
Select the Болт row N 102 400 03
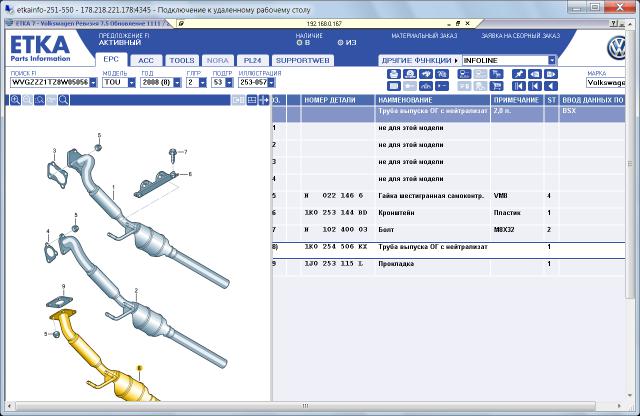[x=449, y=230]
